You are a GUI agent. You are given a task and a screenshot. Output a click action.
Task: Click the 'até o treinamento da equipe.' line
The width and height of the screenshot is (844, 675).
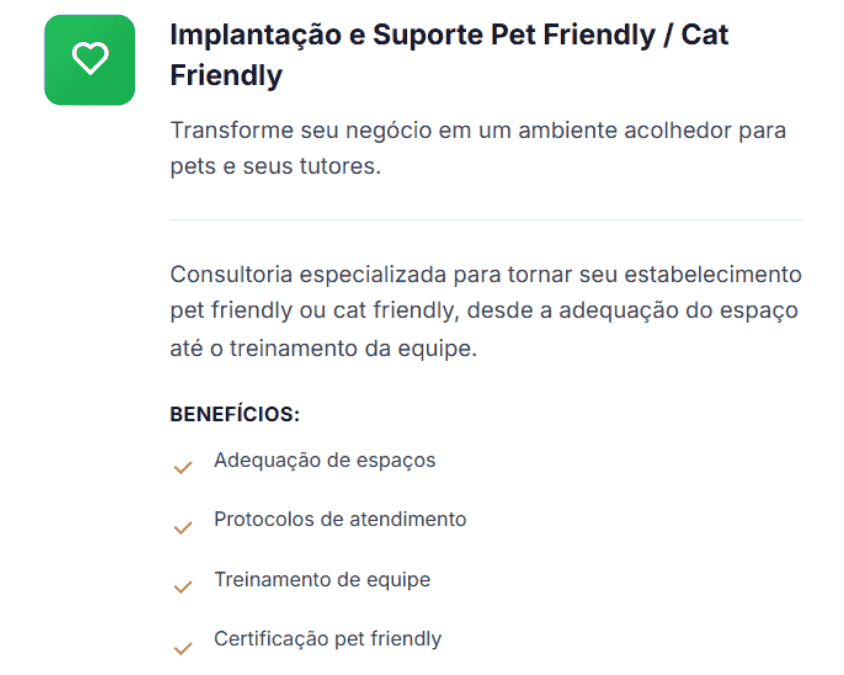(x=323, y=350)
